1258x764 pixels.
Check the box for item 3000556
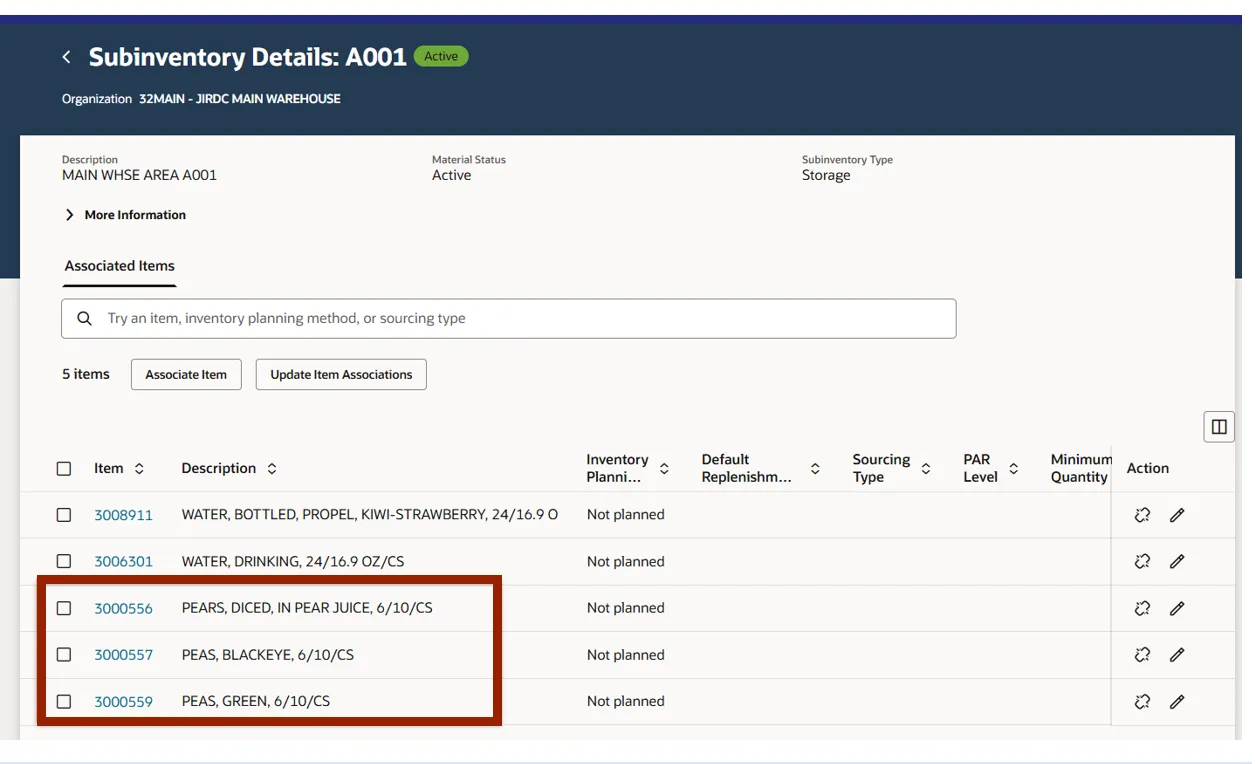(64, 608)
